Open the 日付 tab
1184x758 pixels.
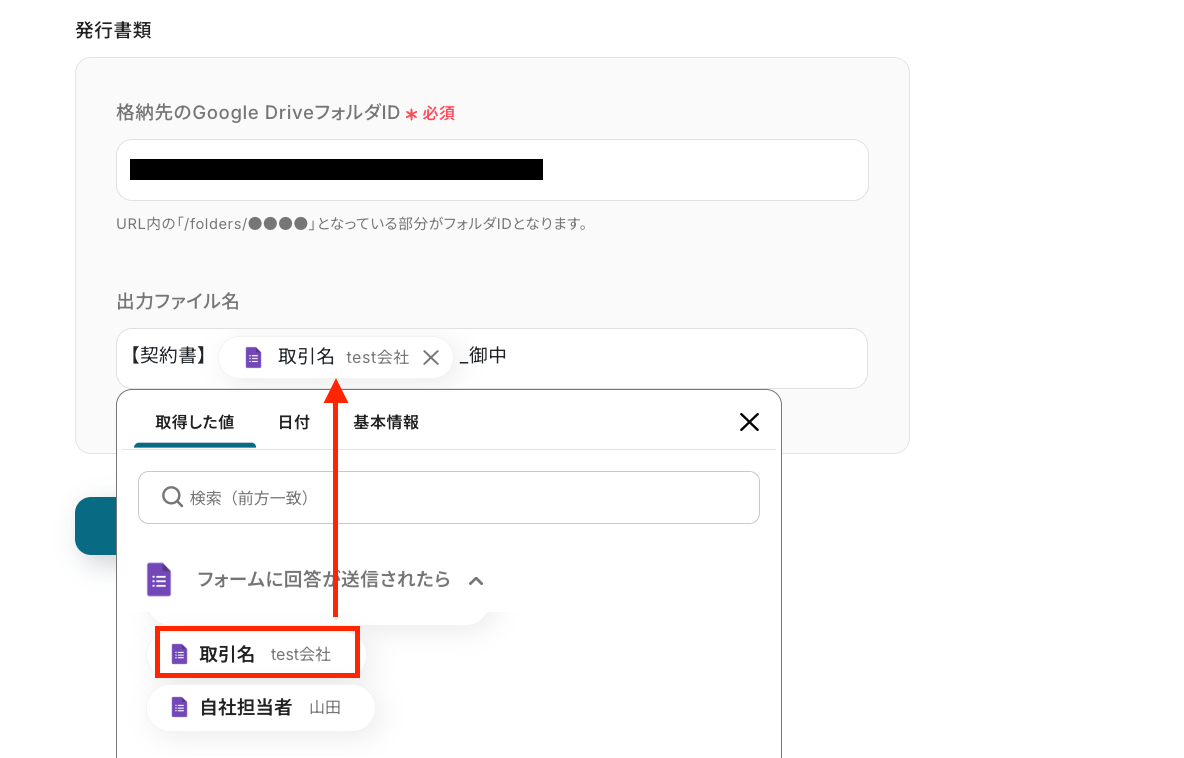point(294,422)
